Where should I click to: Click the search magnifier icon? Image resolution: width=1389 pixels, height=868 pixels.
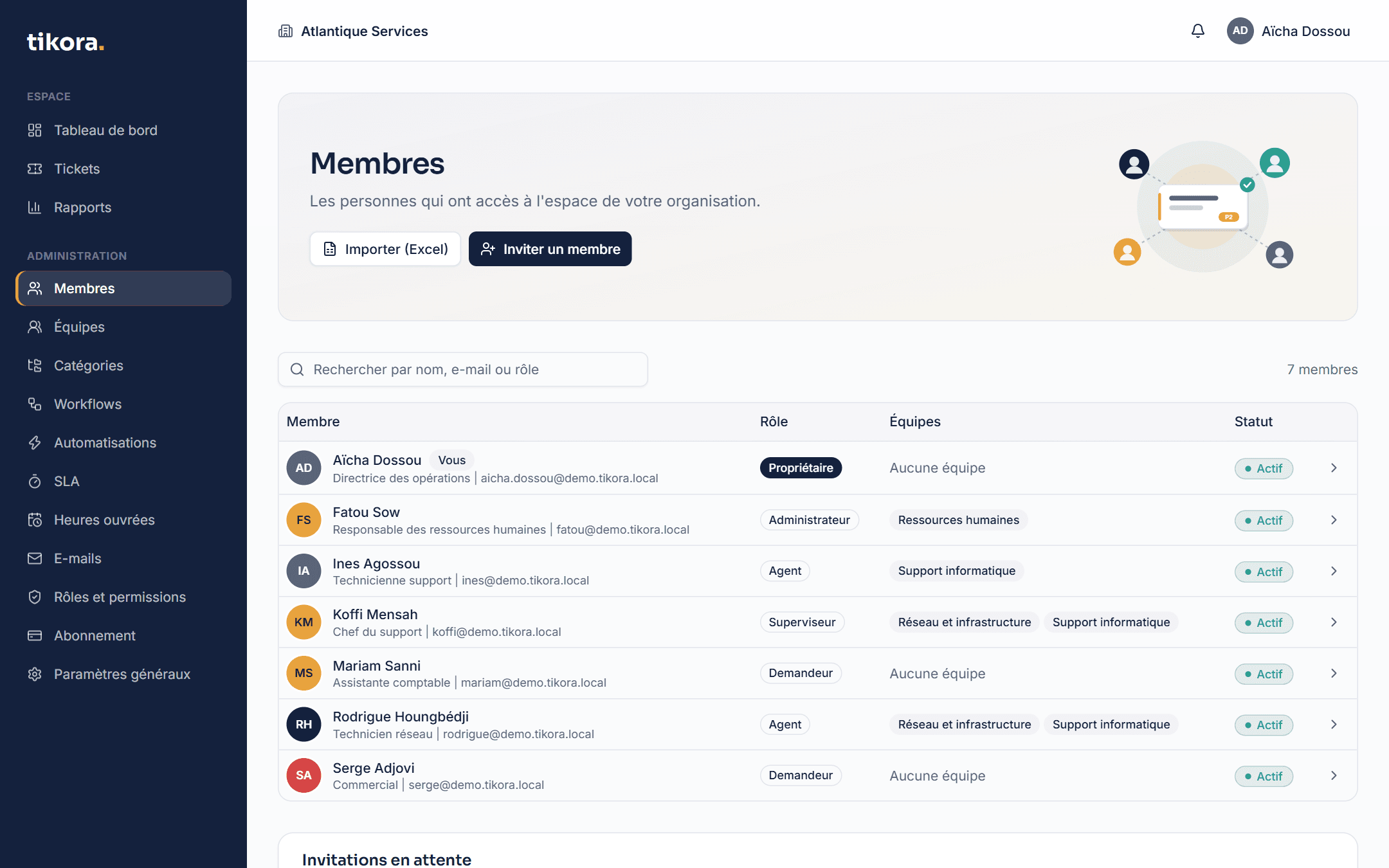coord(297,370)
